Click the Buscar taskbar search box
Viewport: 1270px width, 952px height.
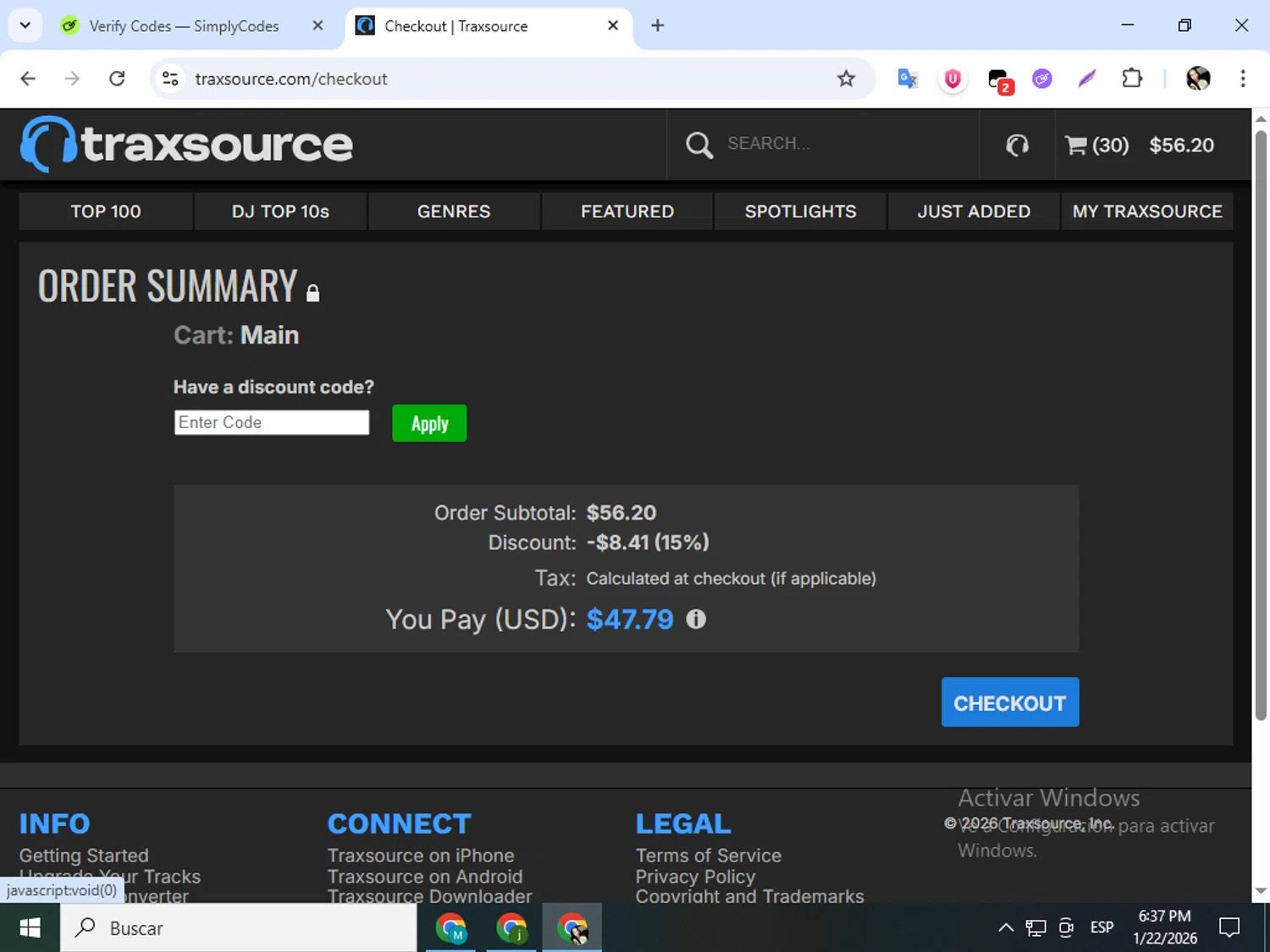[239, 928]
